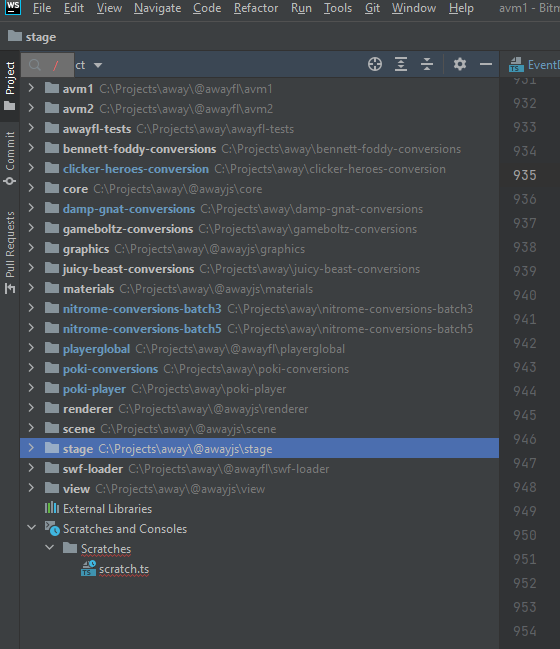Select nitrome-conversions-batch5 folder
Screen dimensions: 560x649
[260, 329]
